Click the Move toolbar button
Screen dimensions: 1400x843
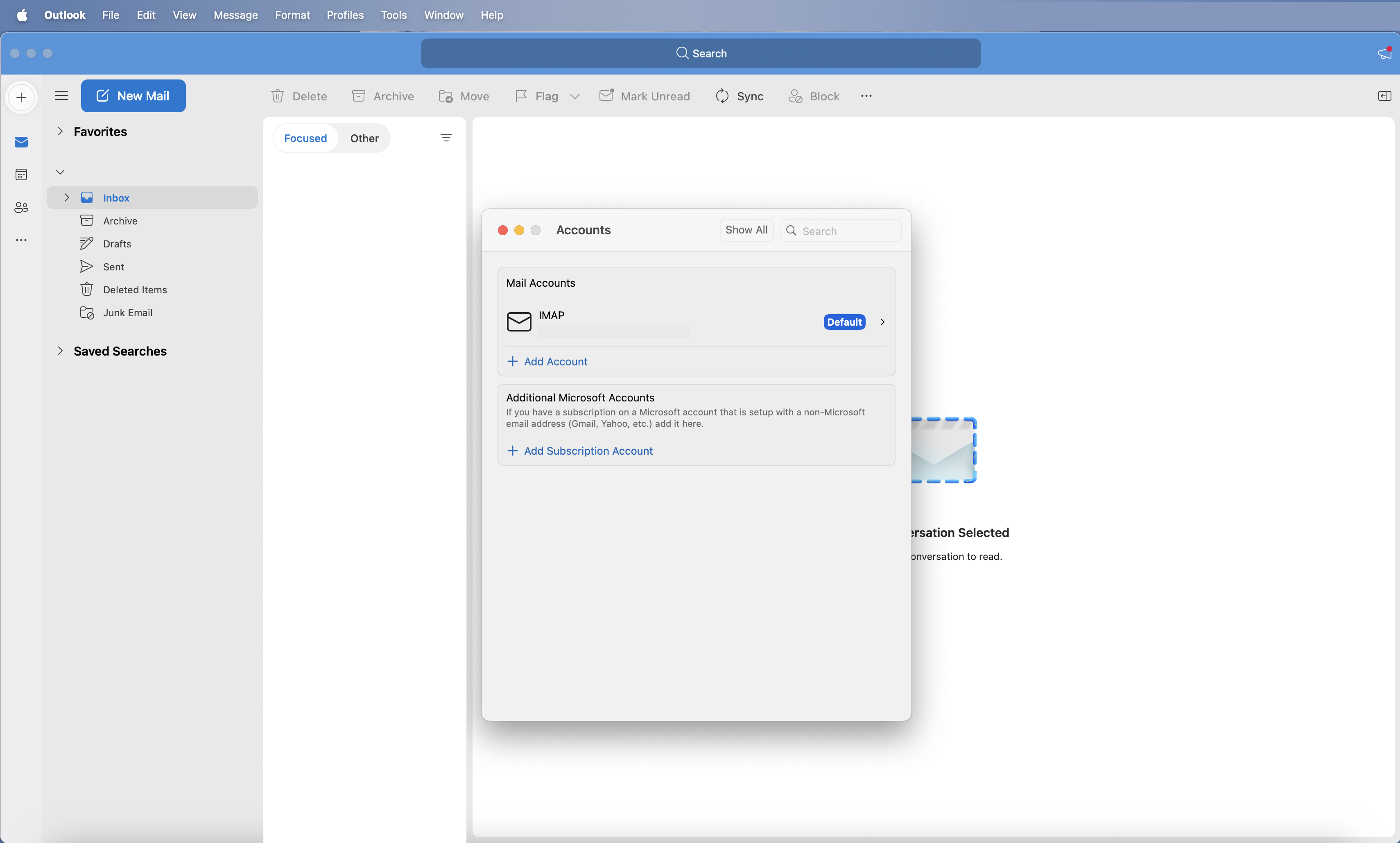464,96
